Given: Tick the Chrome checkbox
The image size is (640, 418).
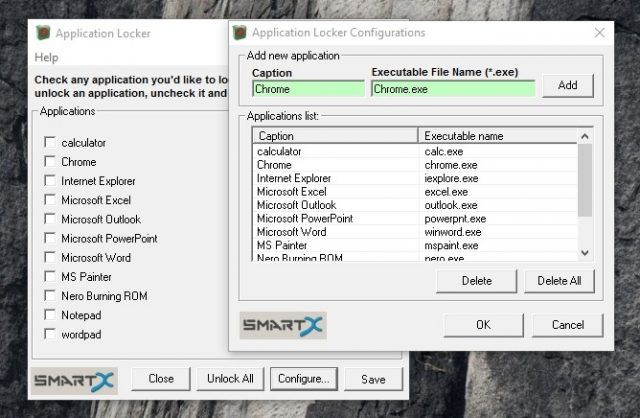Looking at the screenshot, I should coord(50,162).
